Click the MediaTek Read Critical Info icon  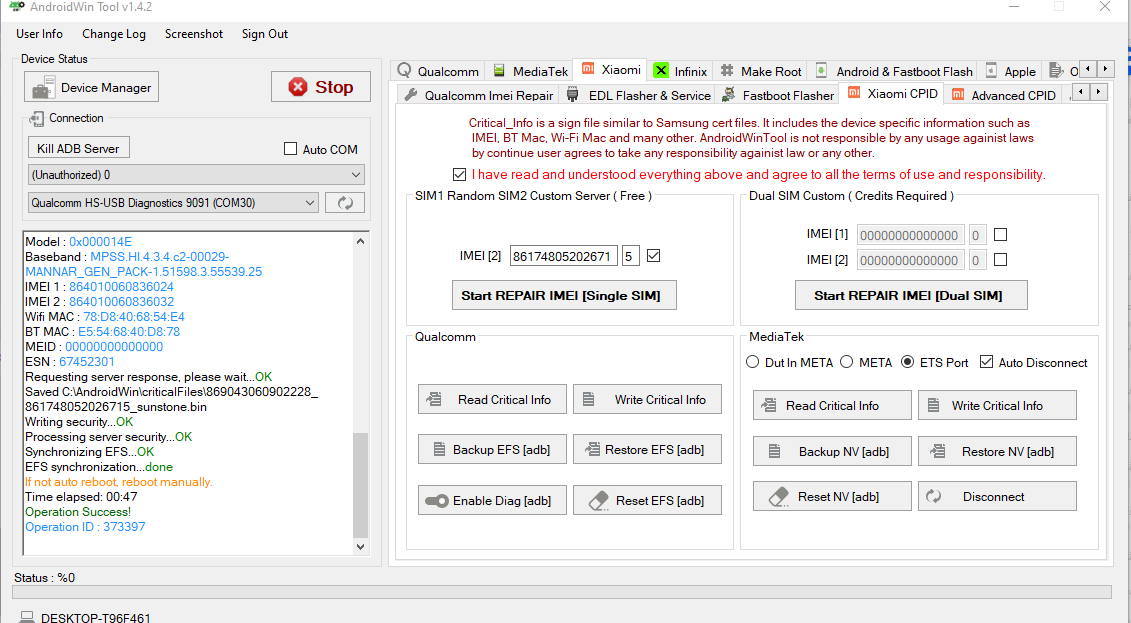click(x=769, y=405)
